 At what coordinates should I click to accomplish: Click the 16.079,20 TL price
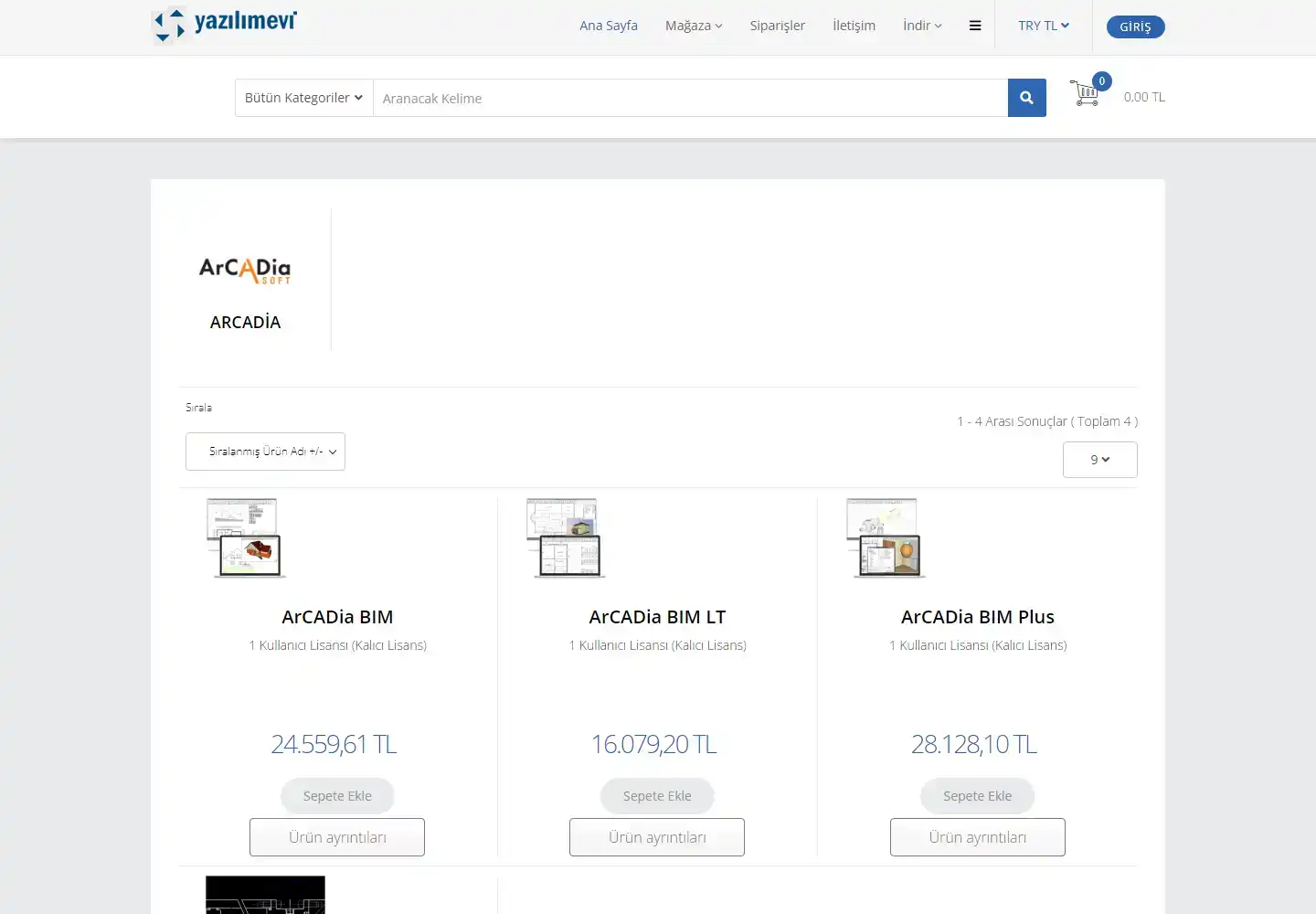(x=653, y=744)
